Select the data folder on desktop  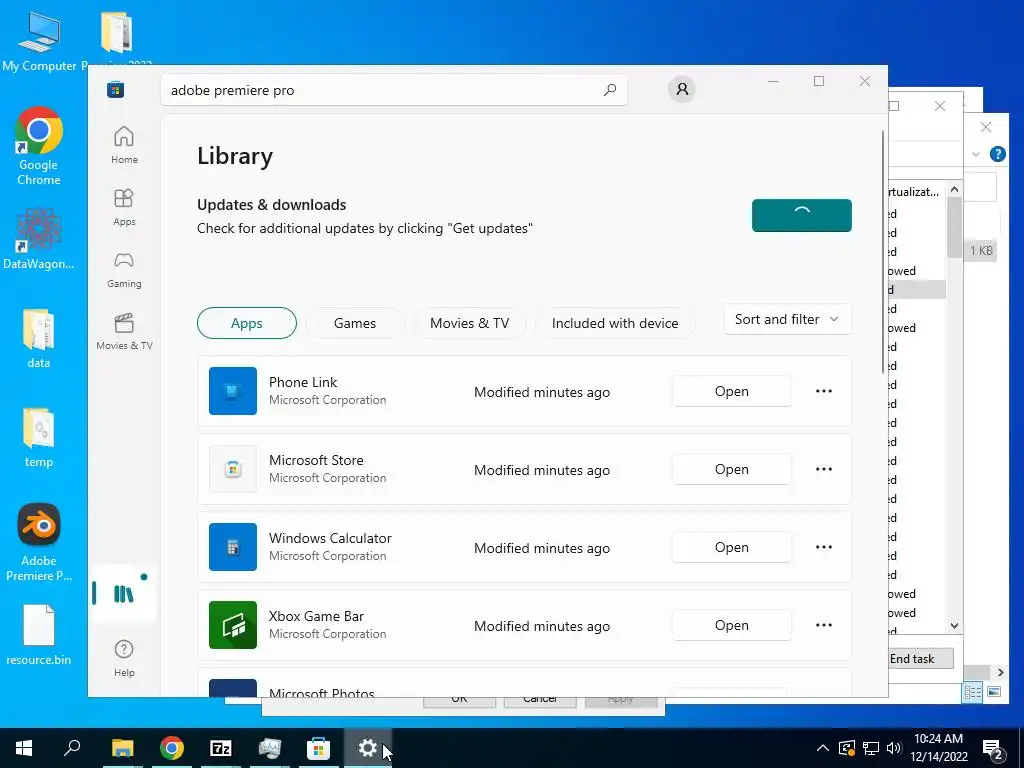click(39, 338)
